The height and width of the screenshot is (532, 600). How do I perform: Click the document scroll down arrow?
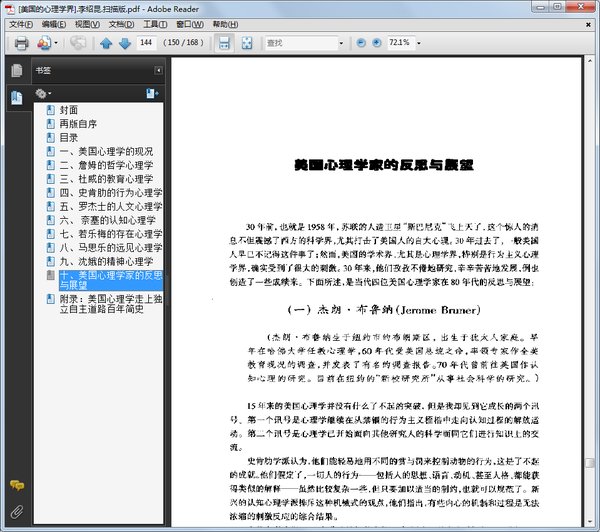pos(590,522)
